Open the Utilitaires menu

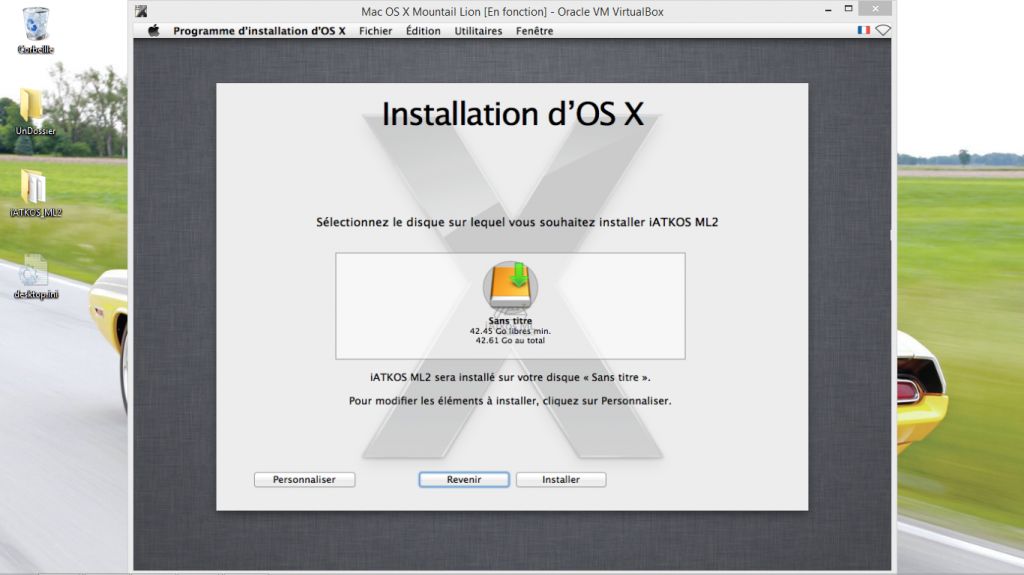pyautogui.click(x=478, y=31)
